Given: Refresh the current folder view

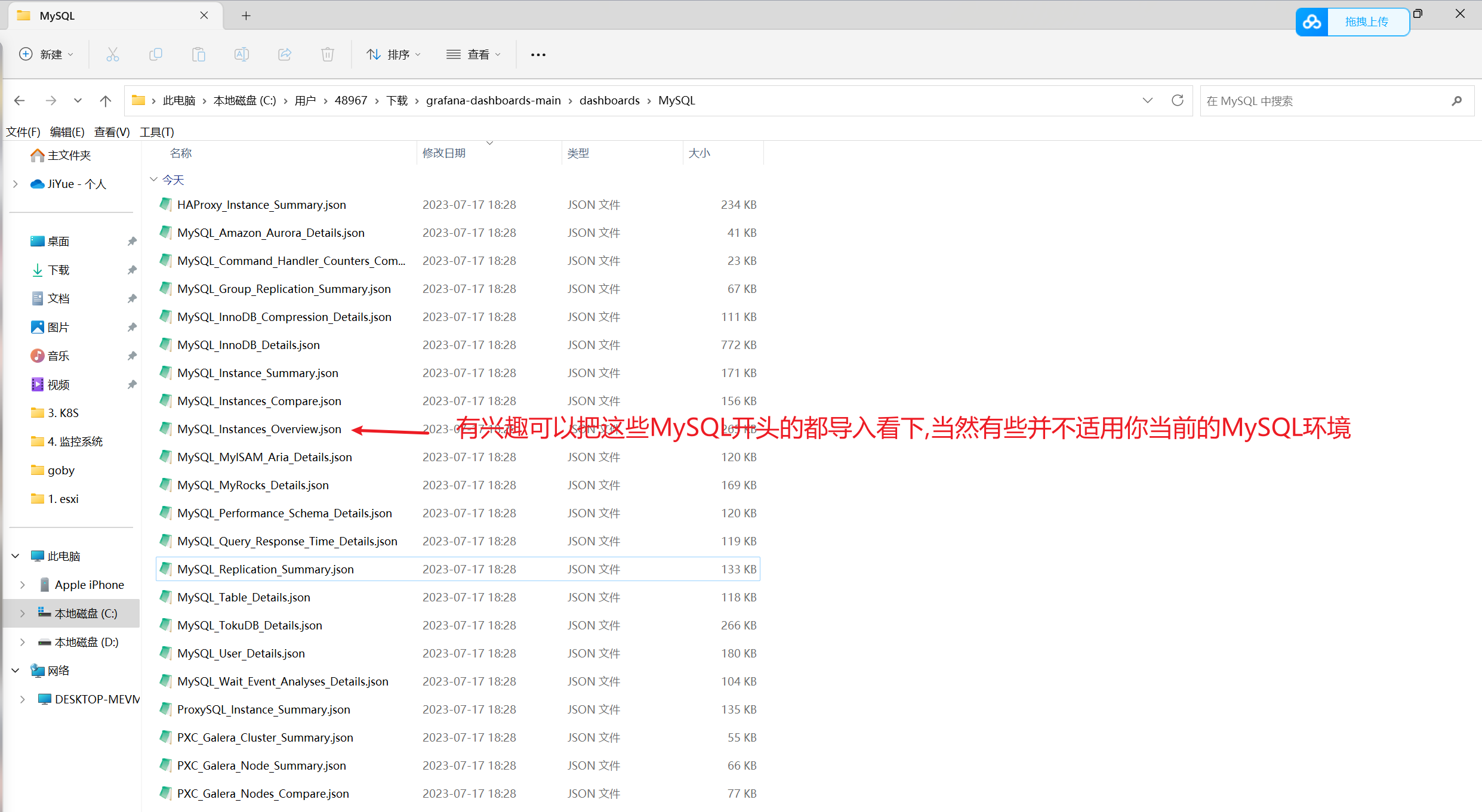Looking at the screenshot, I should (x=1177, y=101).
